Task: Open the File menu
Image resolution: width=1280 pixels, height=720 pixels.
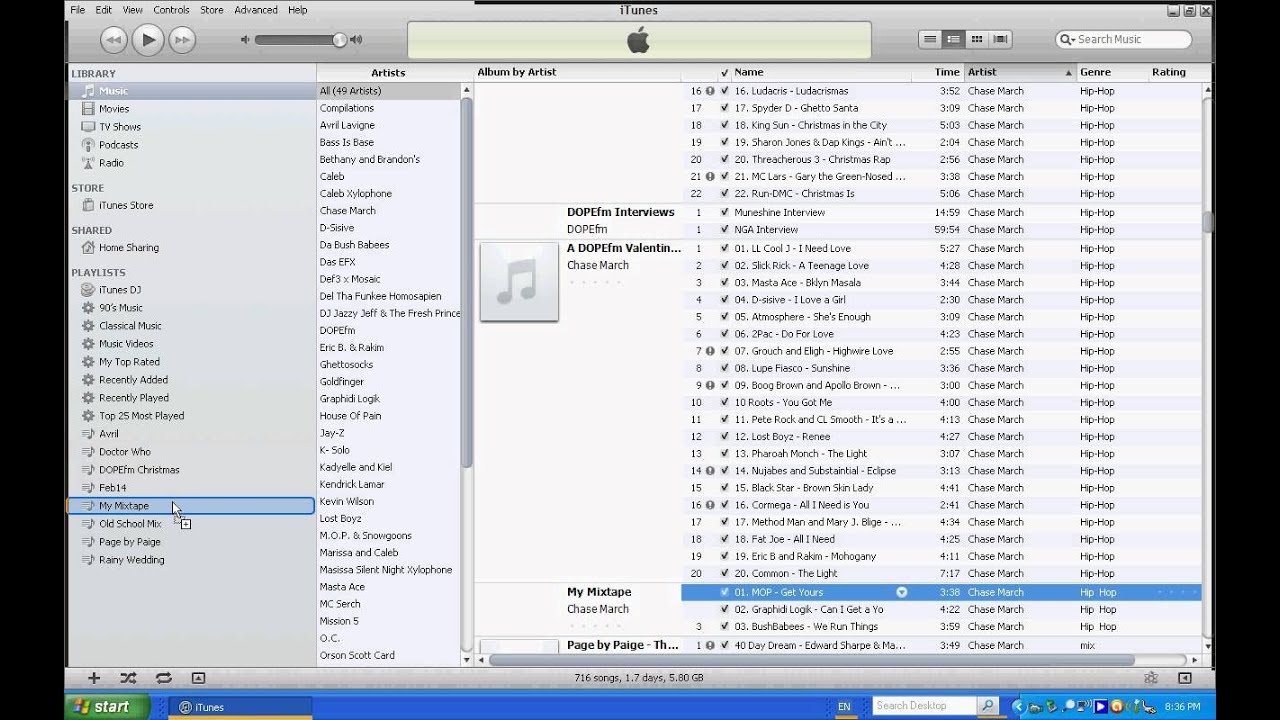Action: pos(76,10)
